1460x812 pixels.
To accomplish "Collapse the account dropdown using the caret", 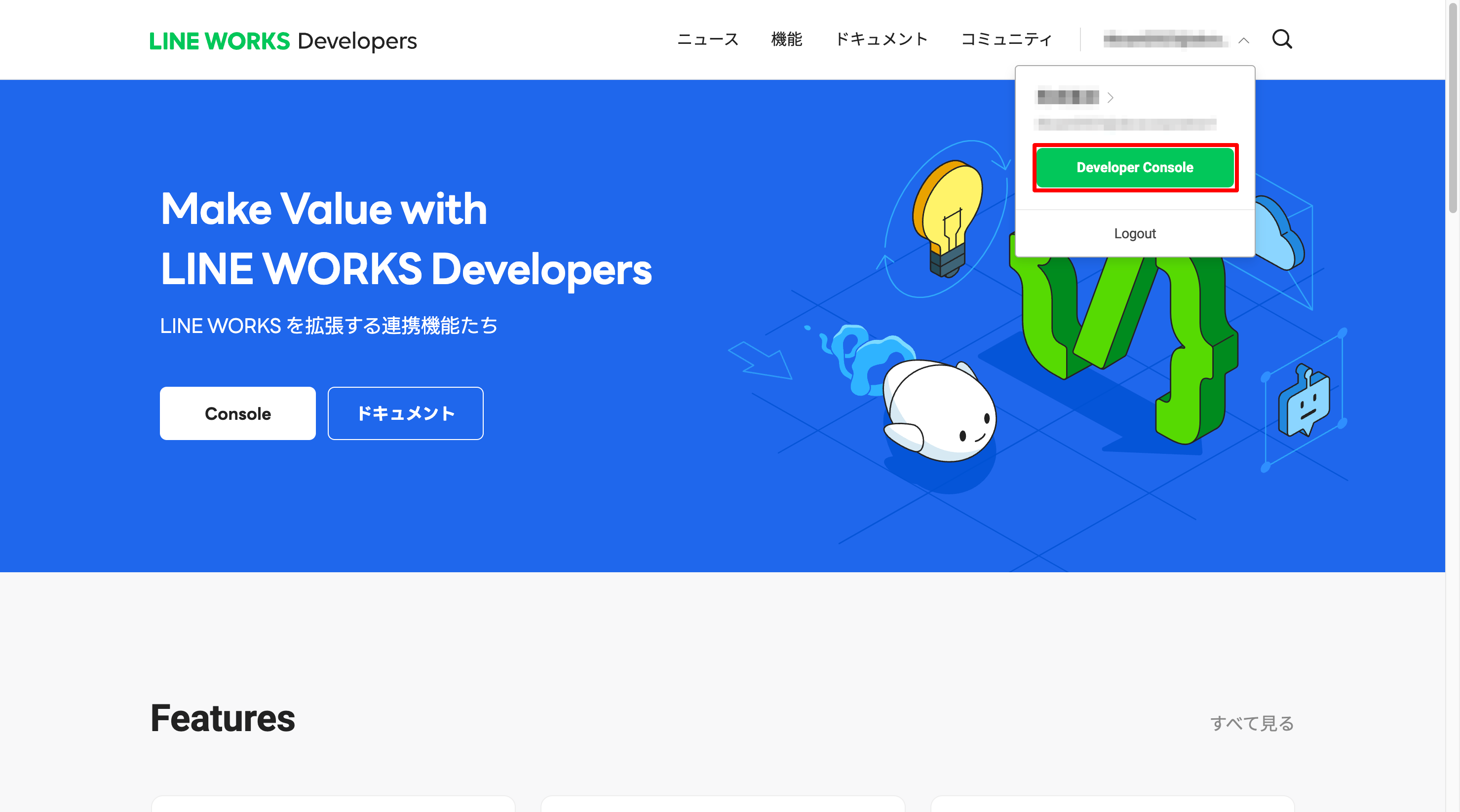I will (1243, 40).
